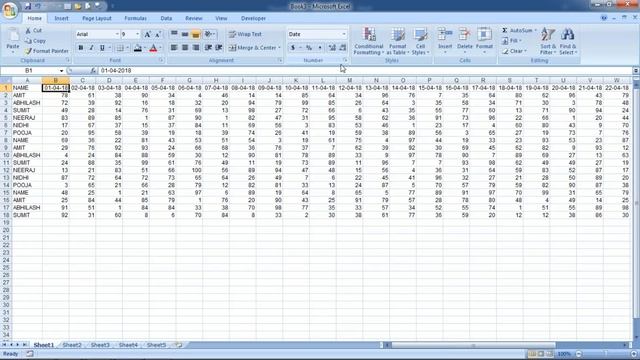Click the Orientation text icon
Screen dimensions: 640x360
click(209, 34)
